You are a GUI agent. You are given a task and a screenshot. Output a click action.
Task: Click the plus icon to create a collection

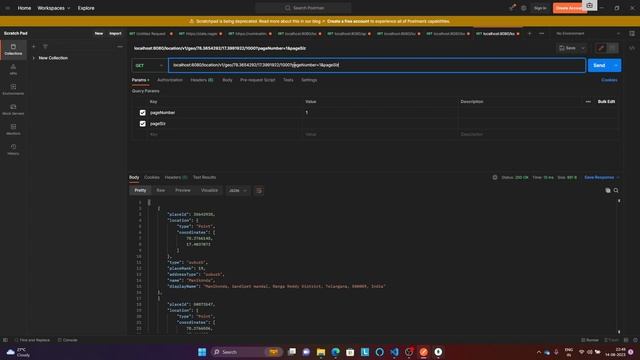(34, 47)
